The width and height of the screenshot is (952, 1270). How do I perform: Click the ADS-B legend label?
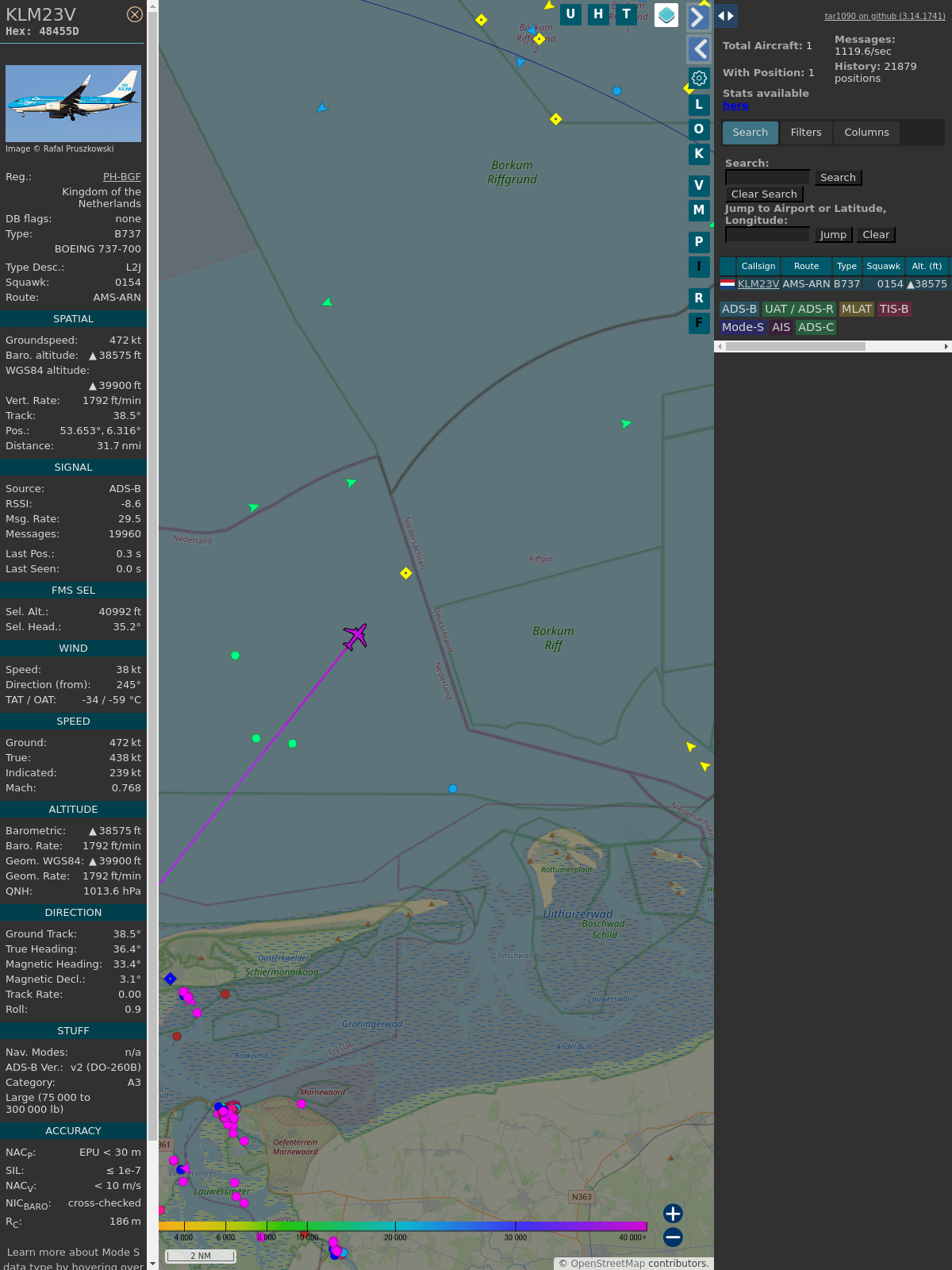[739, 309]
